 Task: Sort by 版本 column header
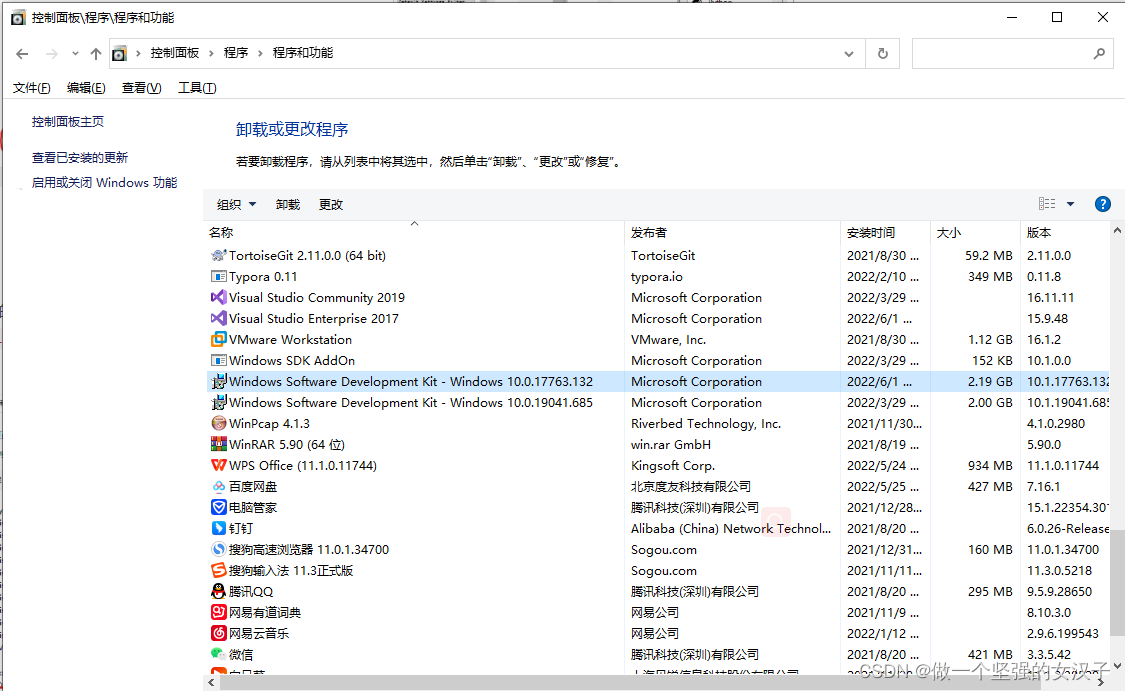(1065, 232)
